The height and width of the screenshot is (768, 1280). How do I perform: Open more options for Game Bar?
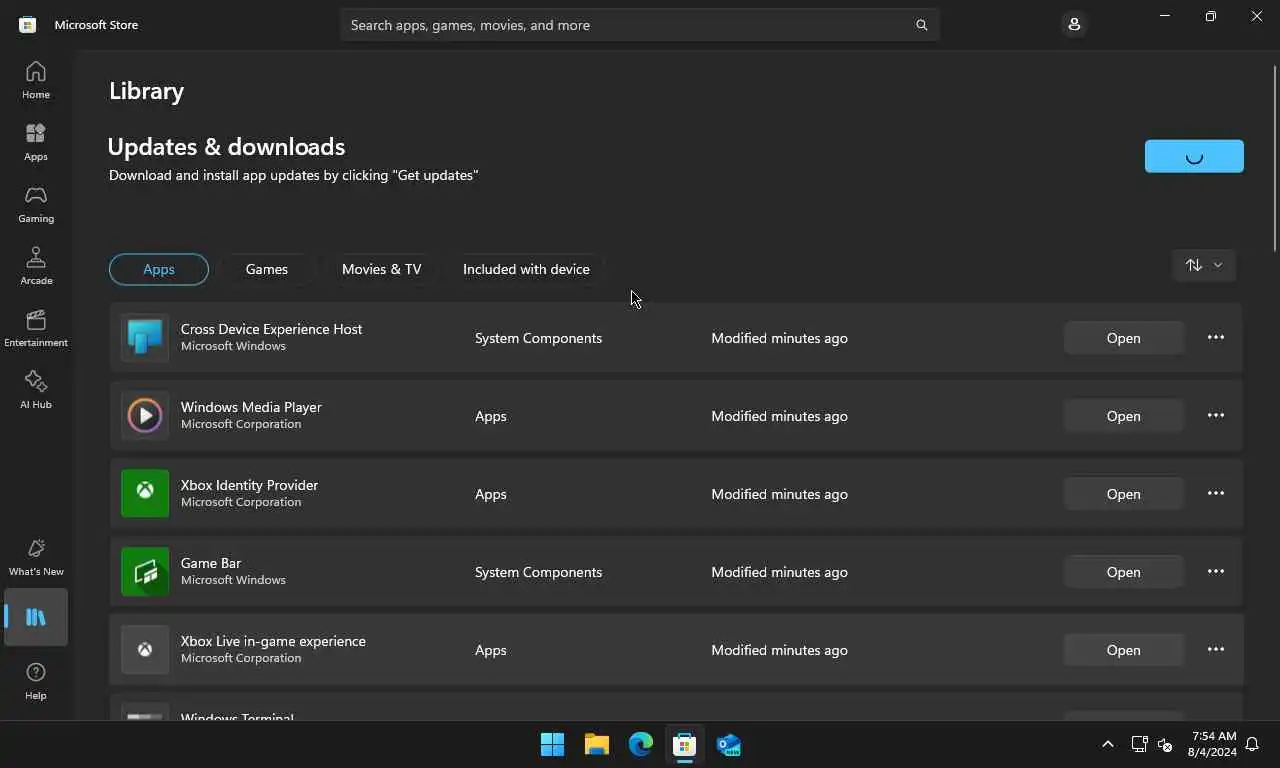(1216, 572)
